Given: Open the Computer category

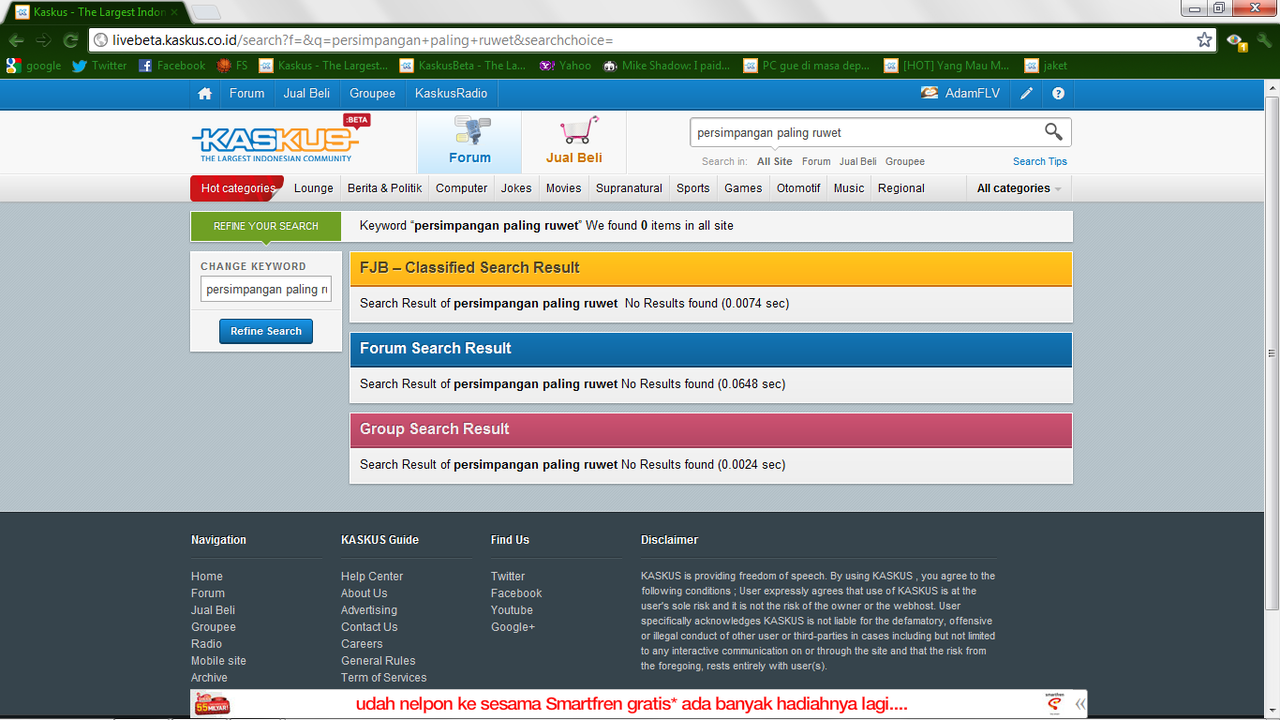Looking at the screenshot, I should pyautogui.click(x=461, y=188).
